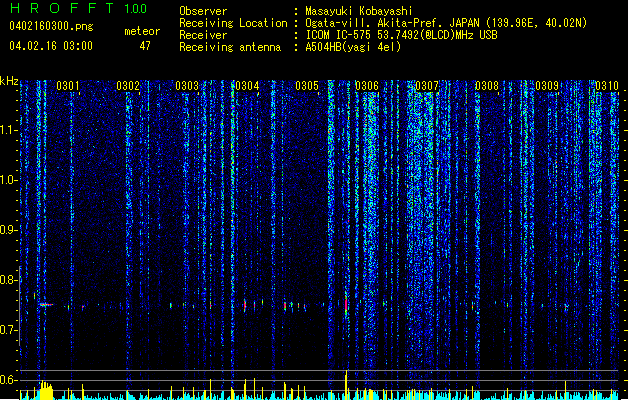Click the HROFFT 1.0.0 title text
The width and height of the screenshot is (629, 400).
(78, 8)
